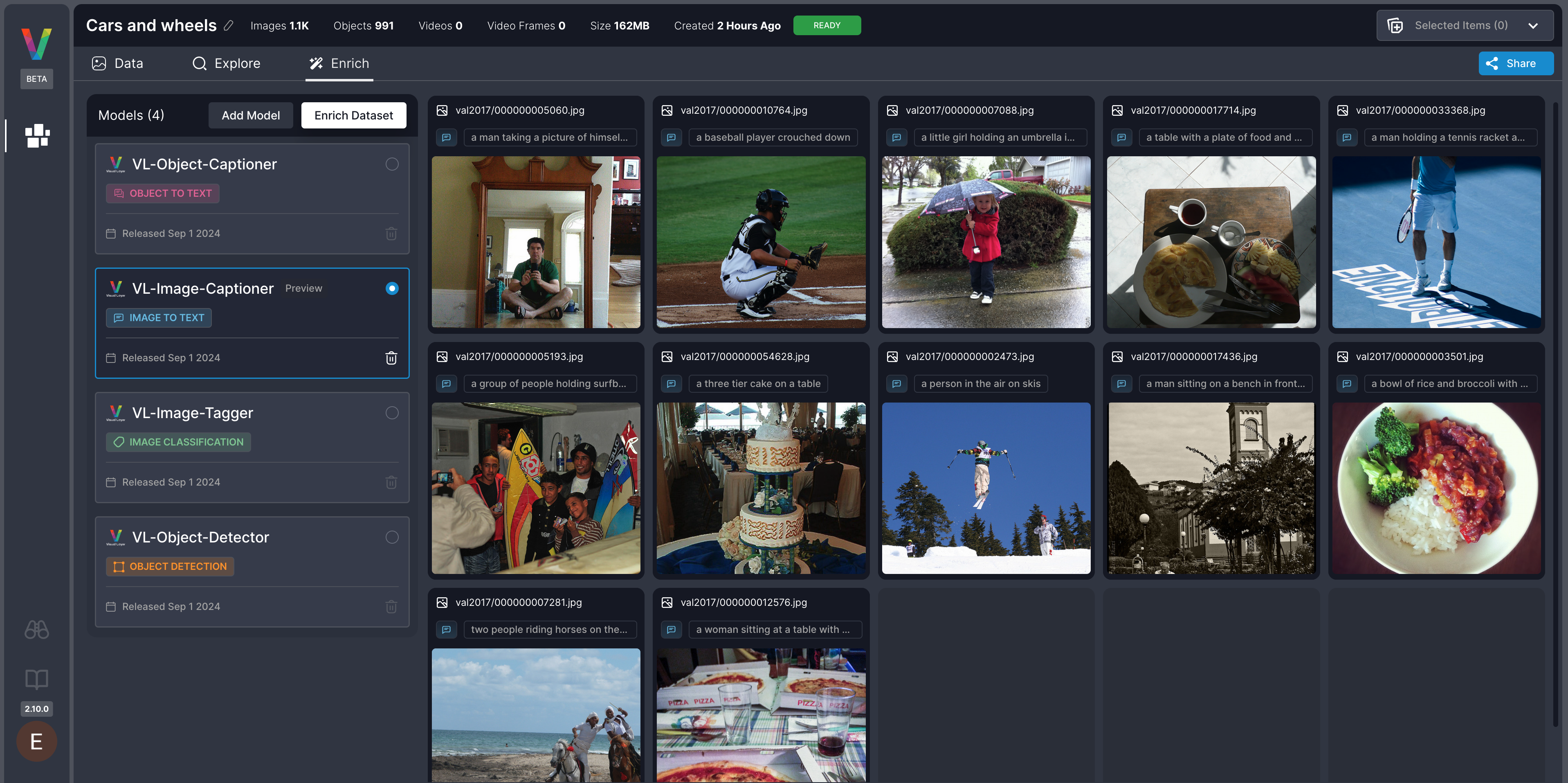The image size is (1568, 783).
Task: Click the VL-Image-Captioner delete trash icon
Action: point(391,357)
